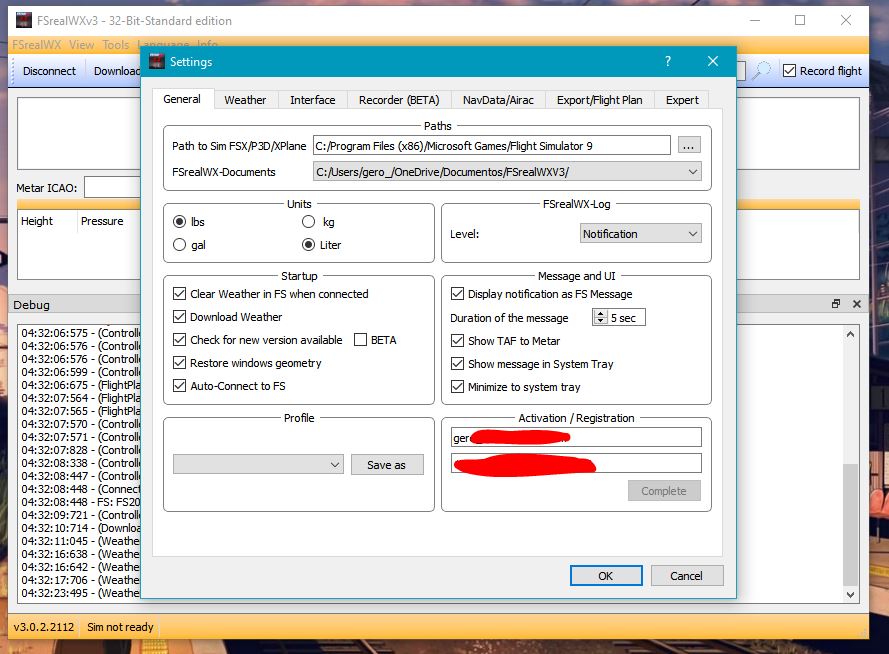The width and height of the screenshot is (889, 654).
Task: Open the log Level Notification dropdown
Action: coord(641,233)
